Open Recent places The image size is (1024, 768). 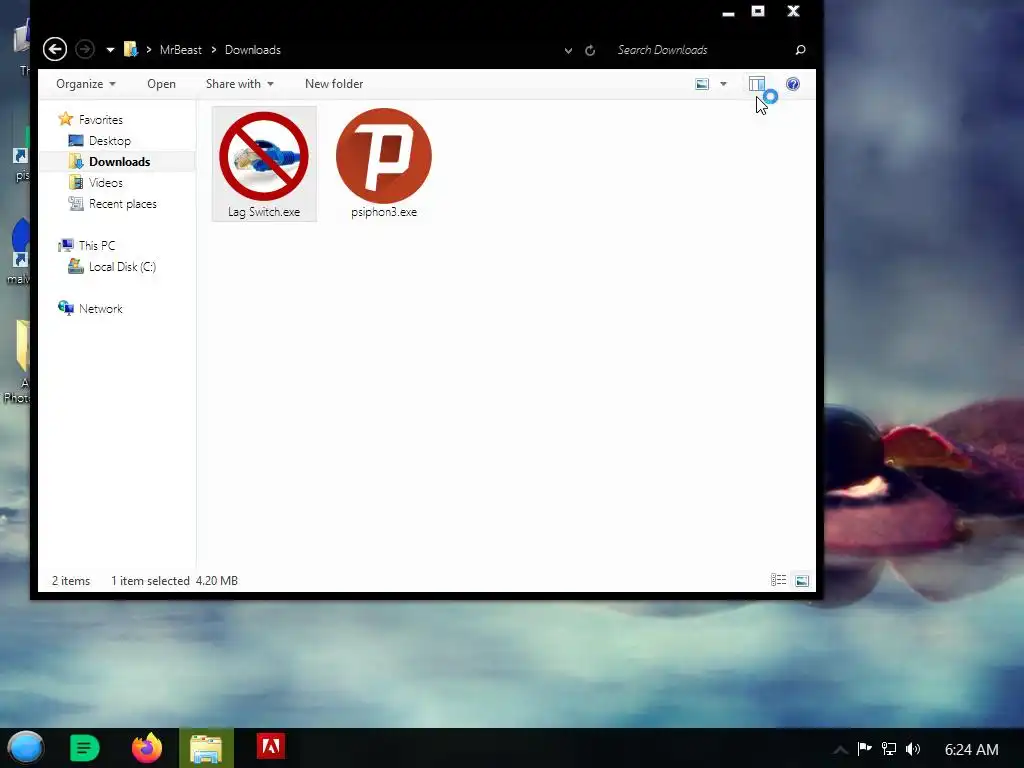click(x=123, y=204)
